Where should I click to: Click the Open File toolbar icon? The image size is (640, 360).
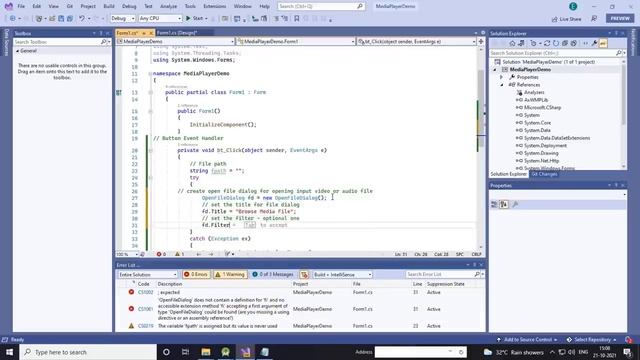[52, 18]
